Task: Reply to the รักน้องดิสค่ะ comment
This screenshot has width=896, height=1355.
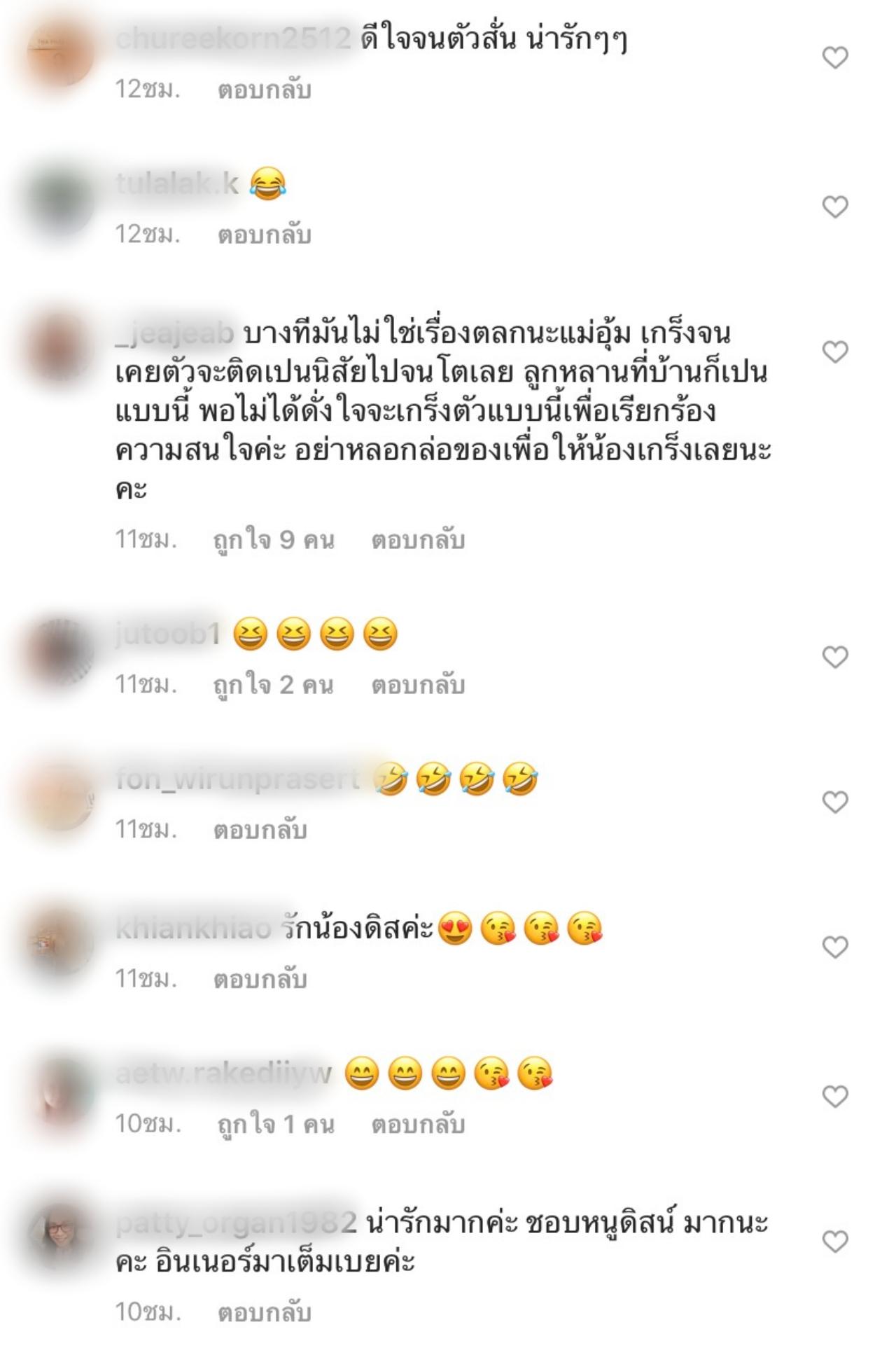Action: 260,979
